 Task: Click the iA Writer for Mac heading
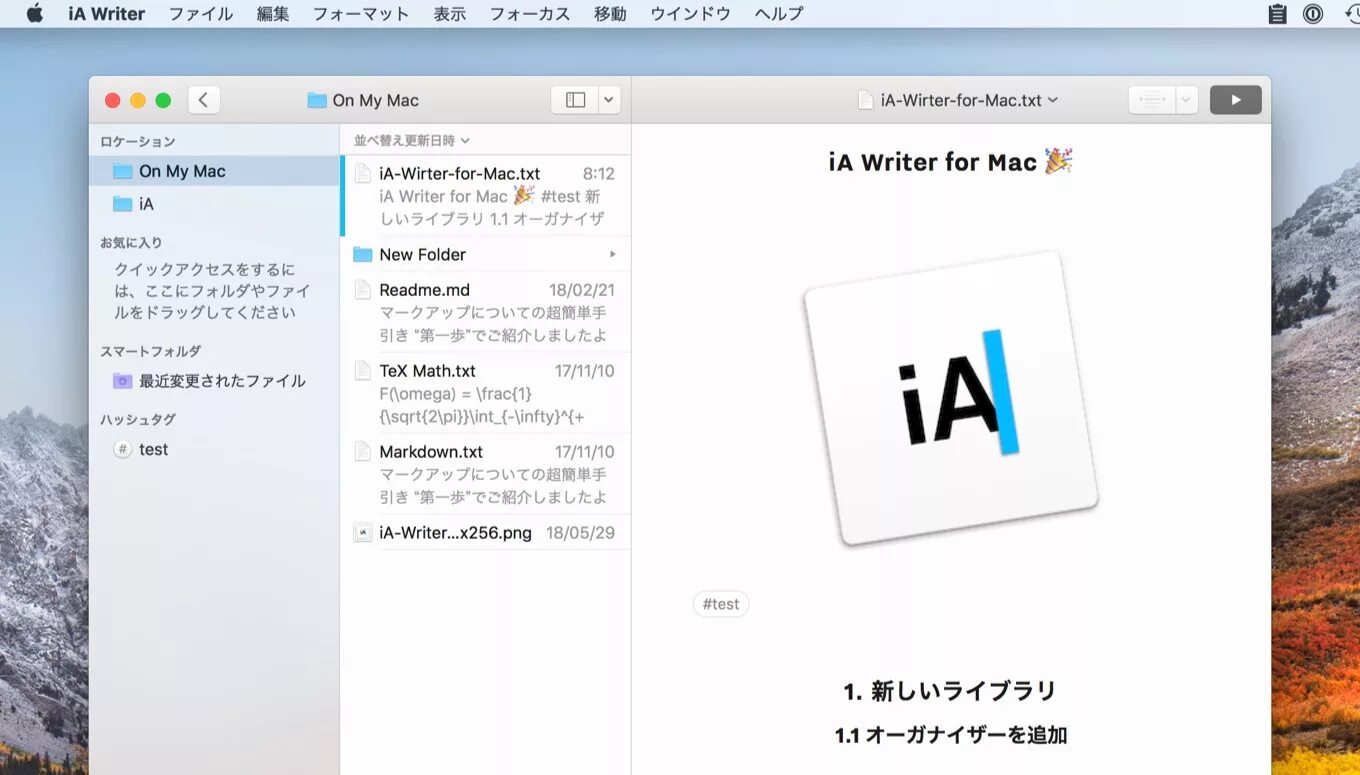point(951,161)
